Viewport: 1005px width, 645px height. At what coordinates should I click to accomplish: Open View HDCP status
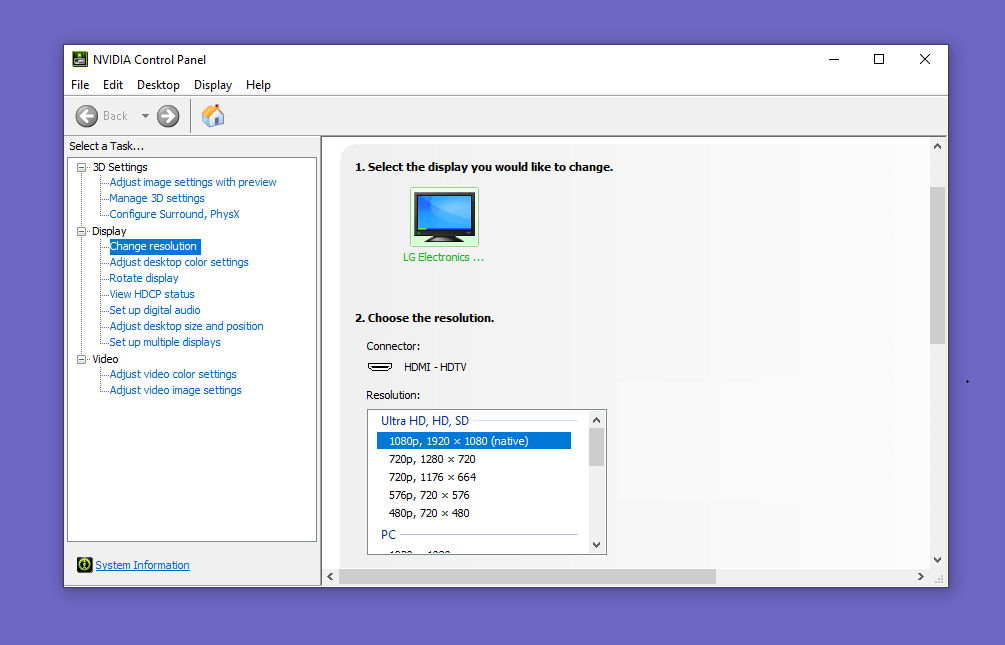point(152,294)
